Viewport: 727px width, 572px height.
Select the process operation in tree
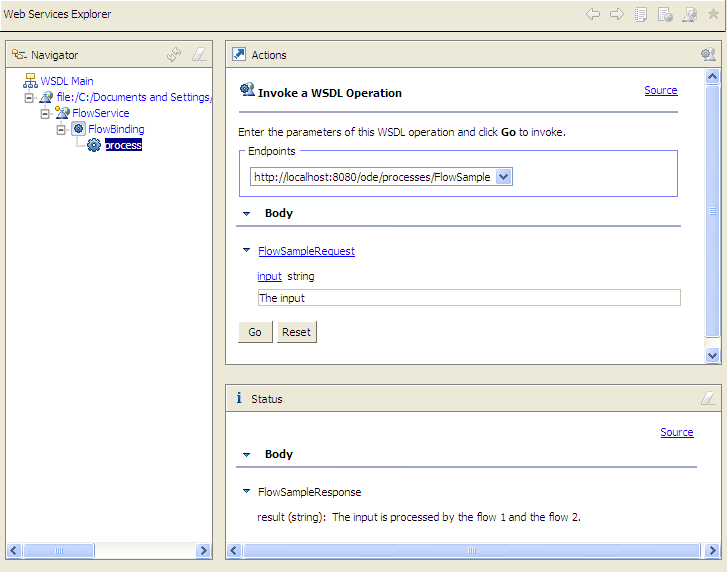click(123, 145)
